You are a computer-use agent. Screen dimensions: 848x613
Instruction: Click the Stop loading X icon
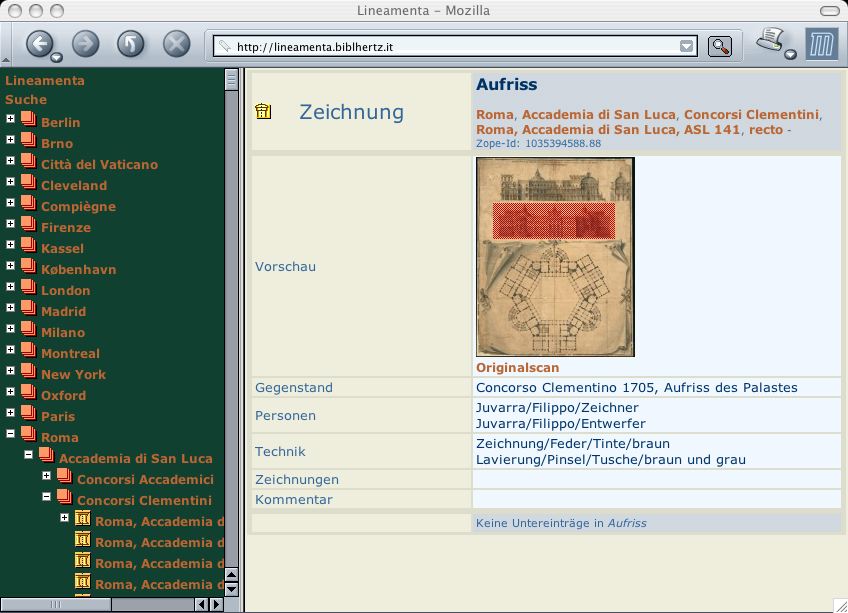[176, 43]
